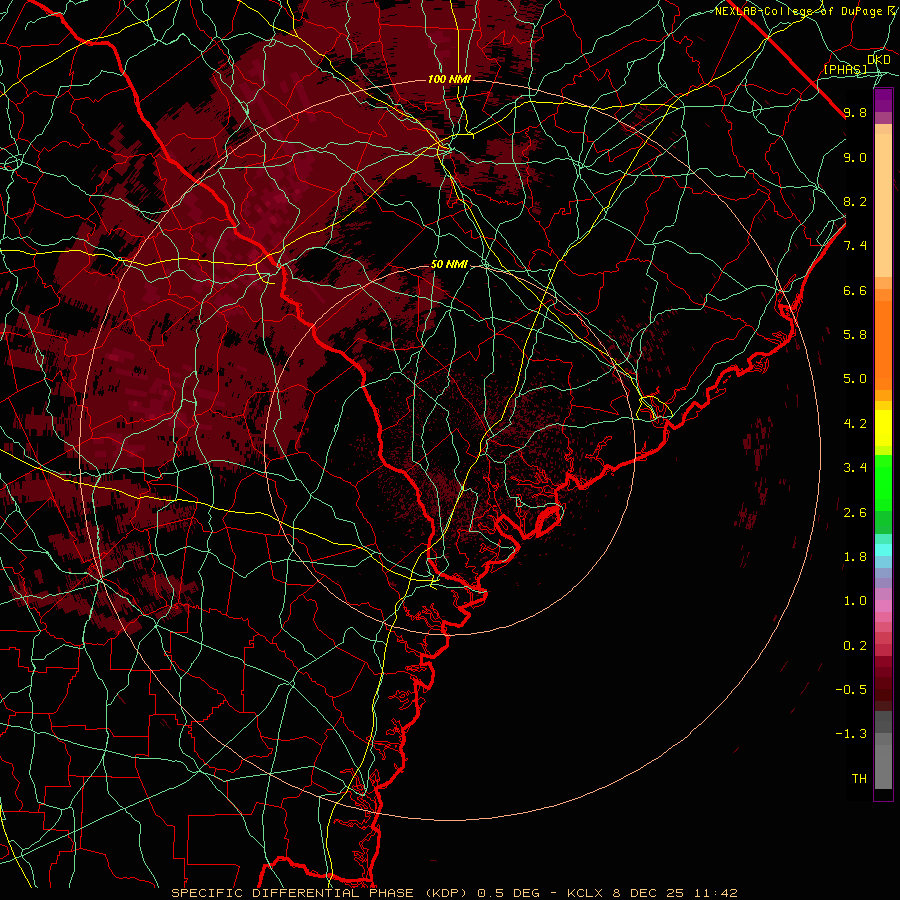Click the KCLX 8 DEC 25 11:42 timestamp

click(652, 893)
